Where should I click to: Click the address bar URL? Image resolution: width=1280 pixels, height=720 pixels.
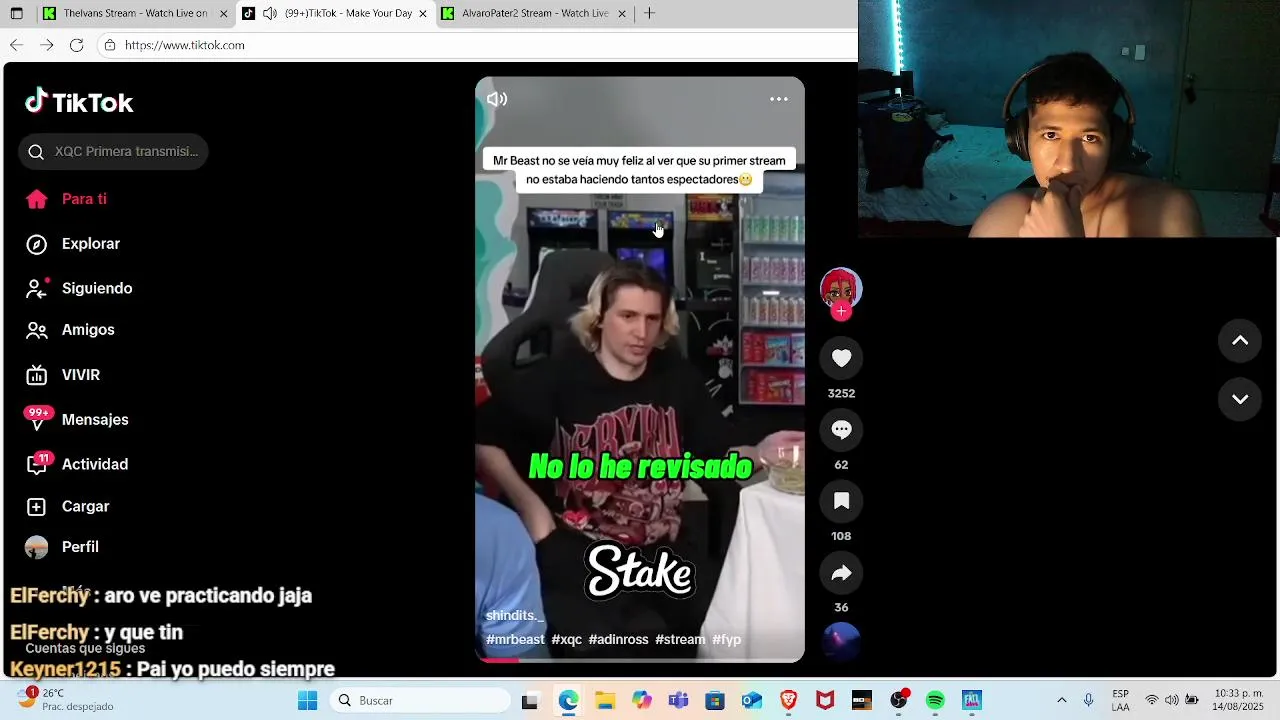point(184,45)
